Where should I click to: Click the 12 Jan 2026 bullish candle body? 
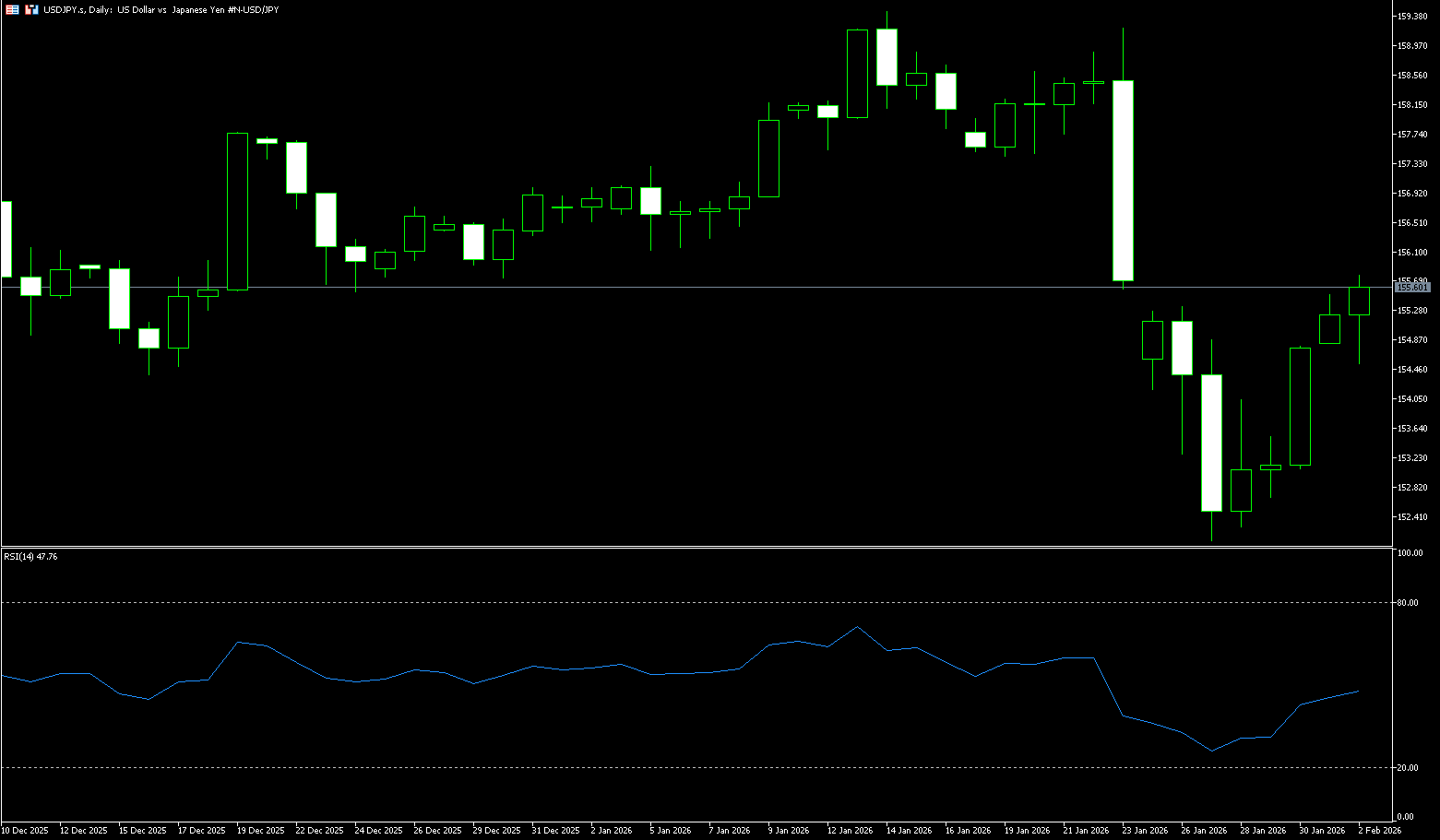click(857, 74)
